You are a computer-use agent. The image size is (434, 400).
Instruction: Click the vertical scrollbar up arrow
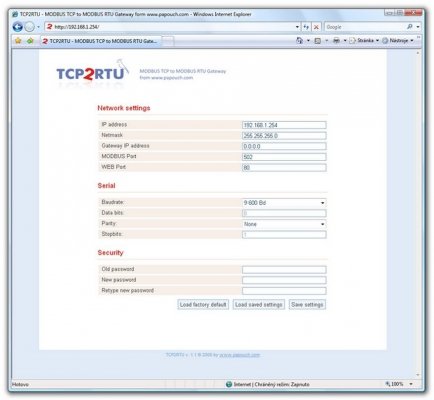[418, 53]
